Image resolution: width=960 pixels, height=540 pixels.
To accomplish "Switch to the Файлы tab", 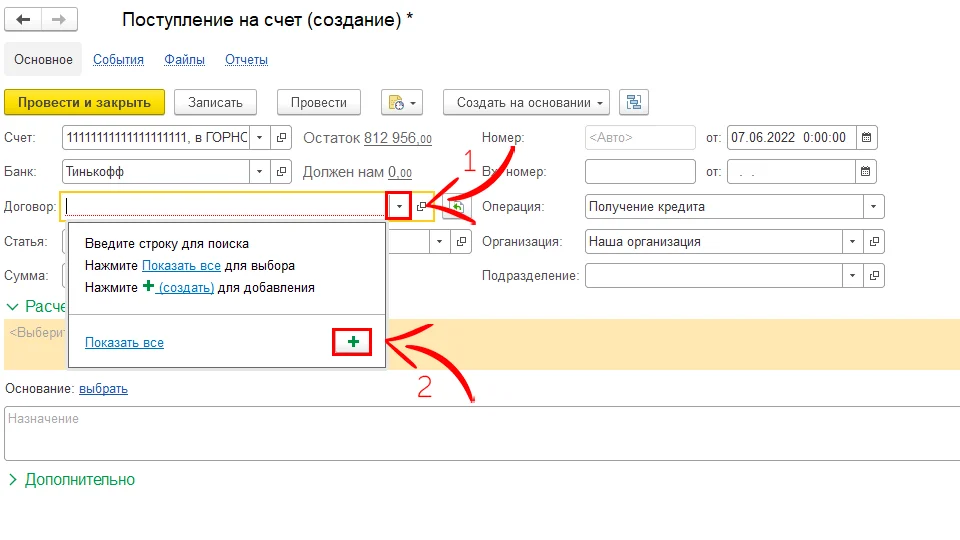I will [184, 59].
